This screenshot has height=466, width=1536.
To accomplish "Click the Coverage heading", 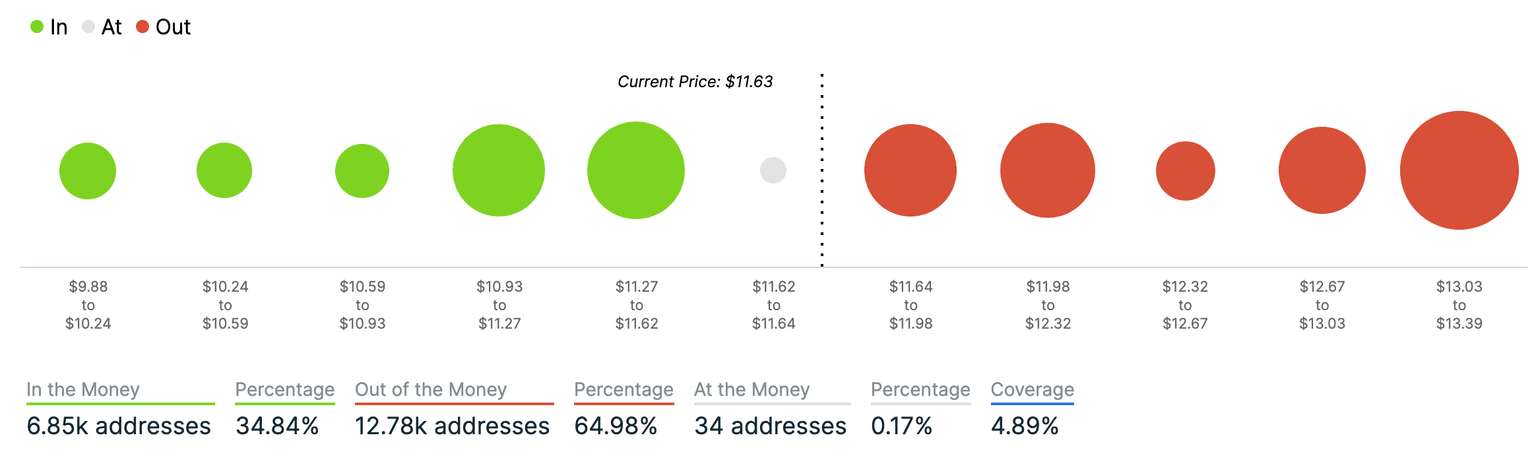I will coord(1032,390).
